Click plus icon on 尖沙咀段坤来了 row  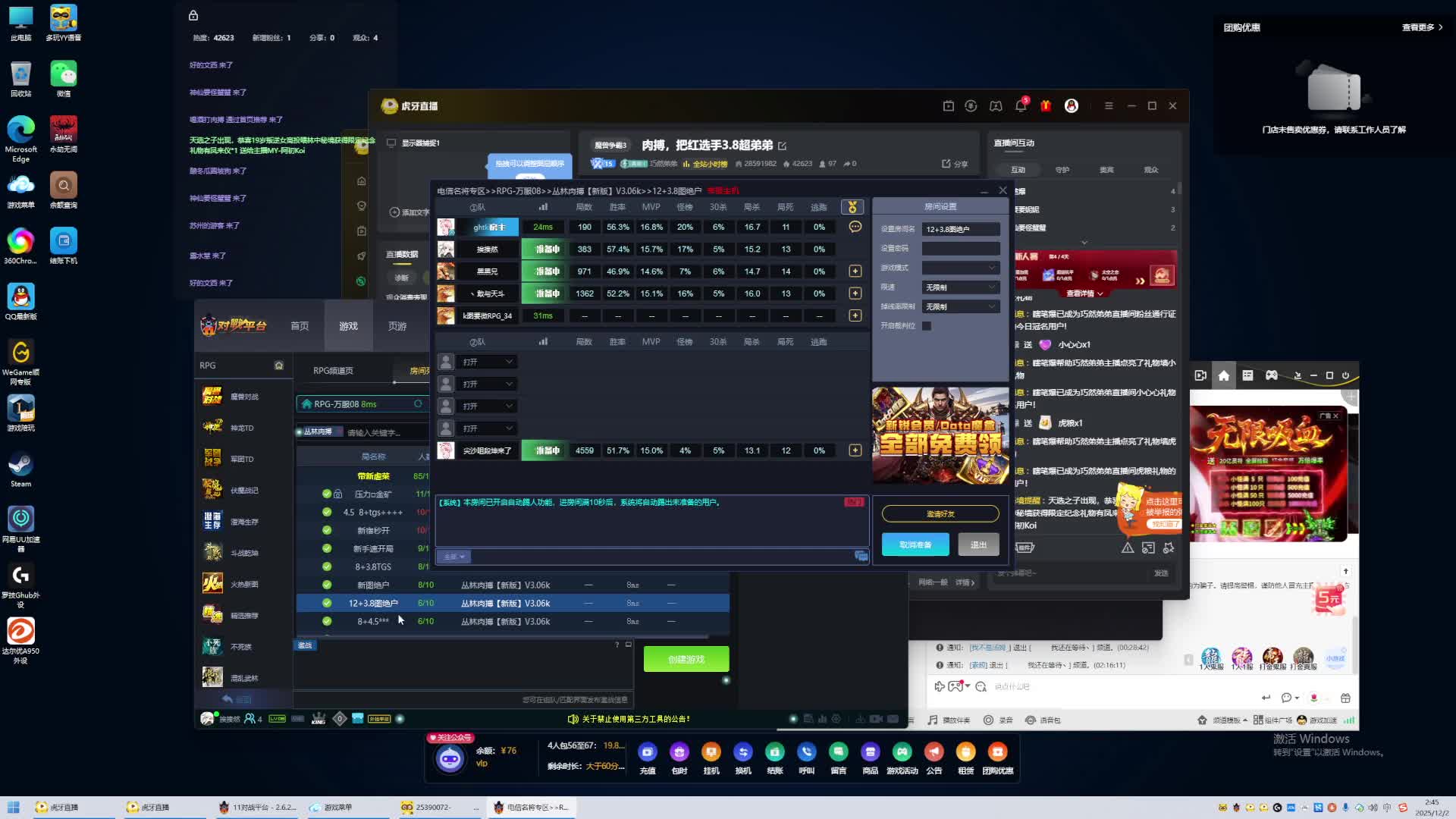click(855, 450)
